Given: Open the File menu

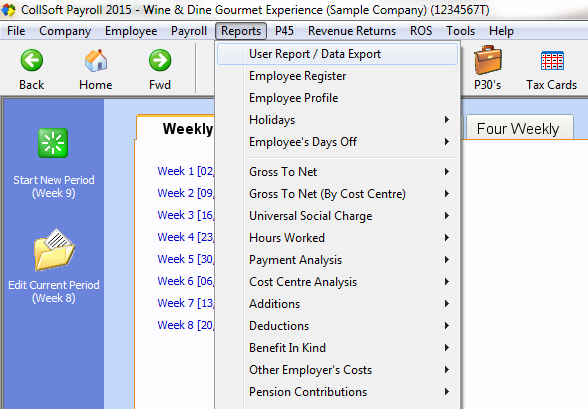Looking at the screenshot, I should pyautogui.click(x=16, y=31).
